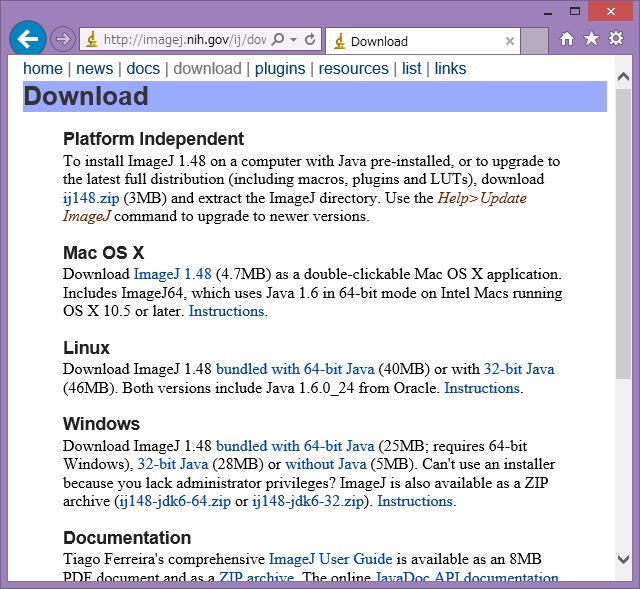
Task: Open Instructions link under Mac OS X
Action: (227, 311)
